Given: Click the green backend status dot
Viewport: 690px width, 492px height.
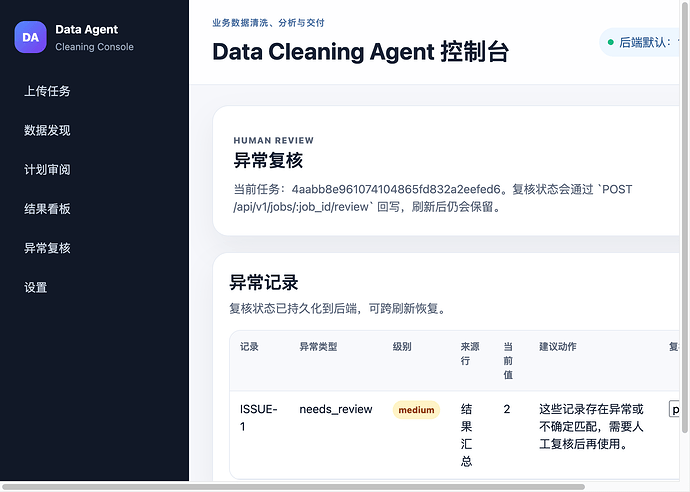Looking at the screenshot, I should click(610, 42).
